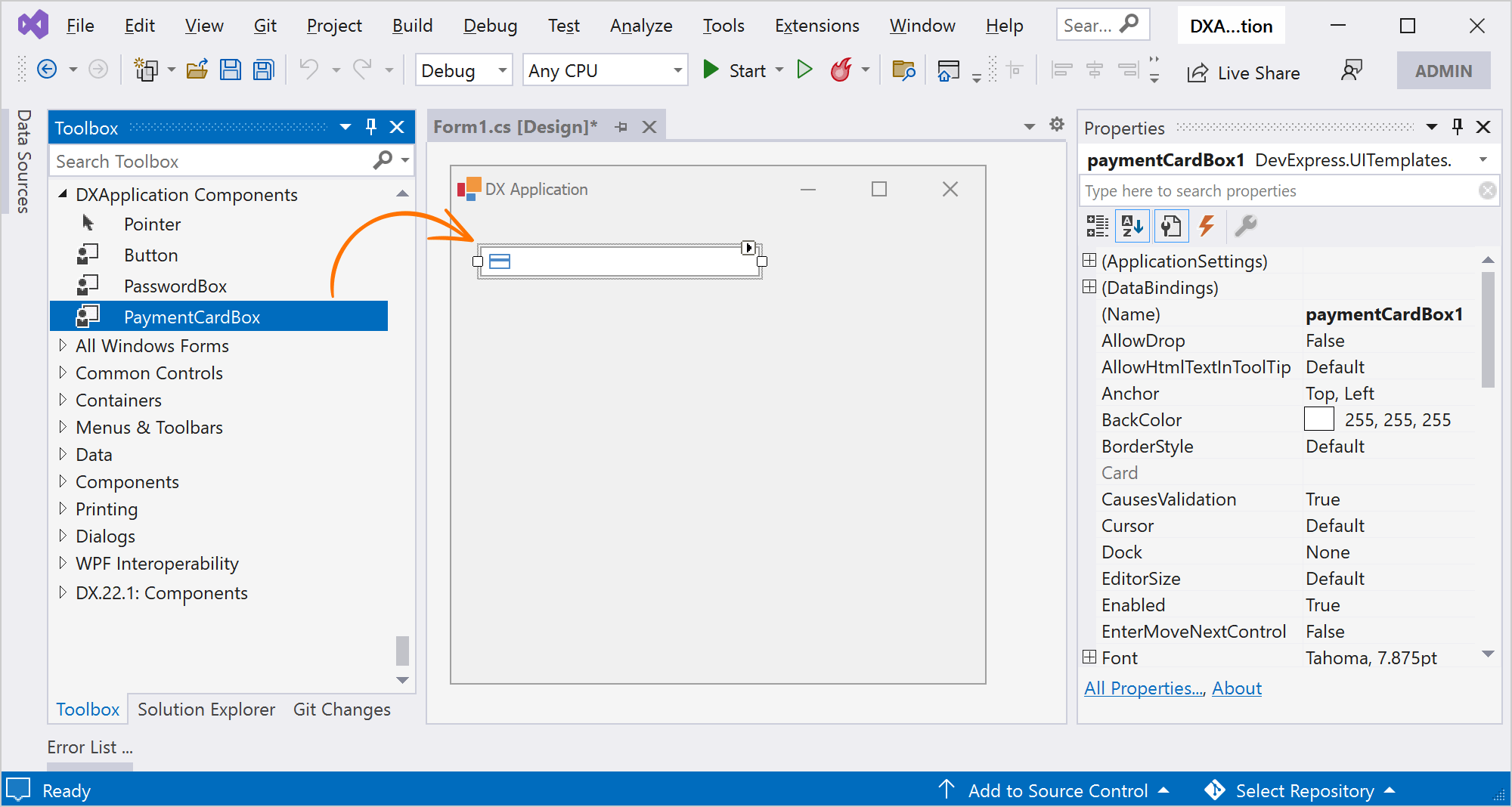Click the Find in Files folder icon

point(903,70)
